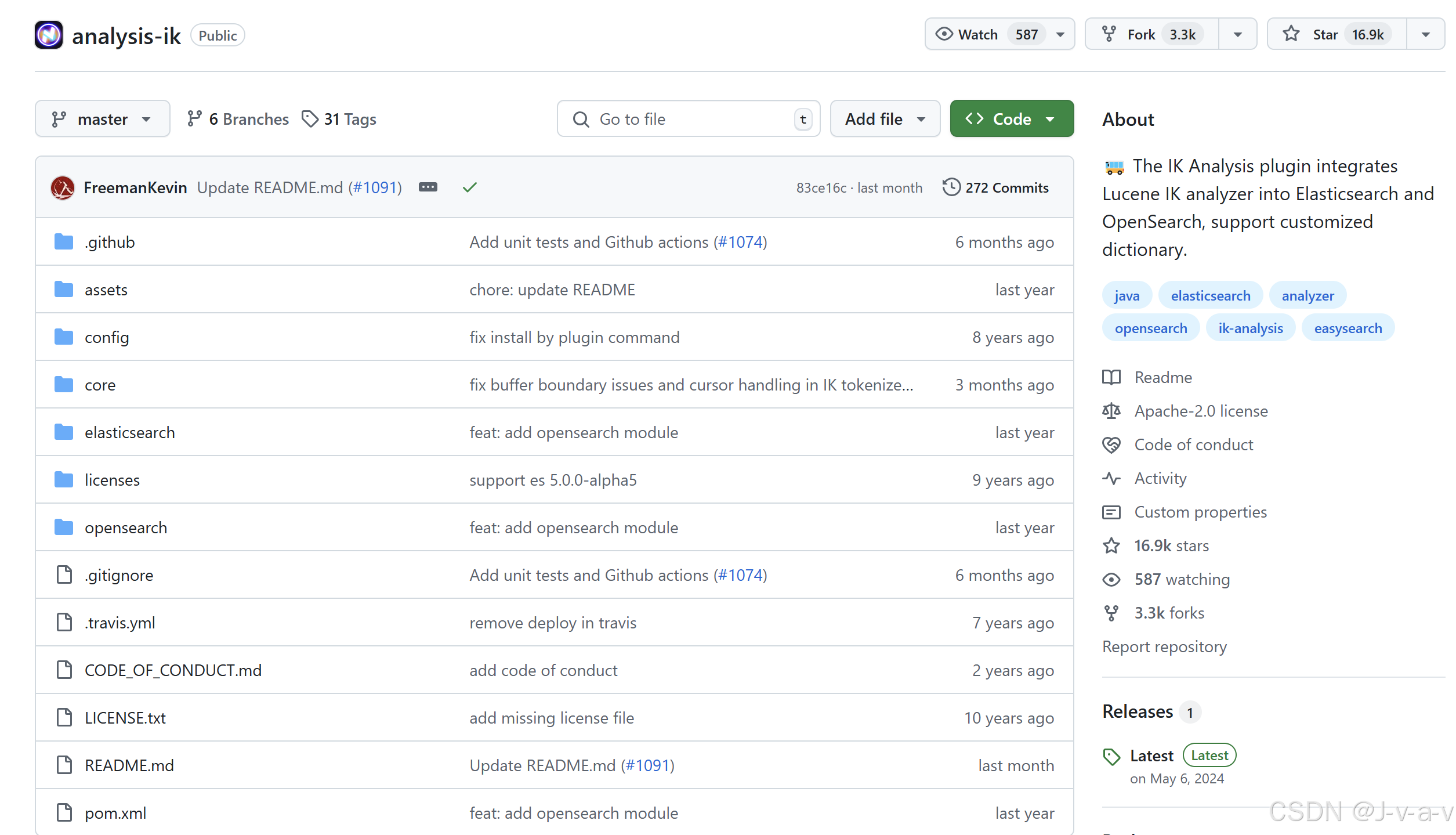The width and height of the screenshot is (1456, 835).
Task: Click the green check status icon
Action: (470, 187)
